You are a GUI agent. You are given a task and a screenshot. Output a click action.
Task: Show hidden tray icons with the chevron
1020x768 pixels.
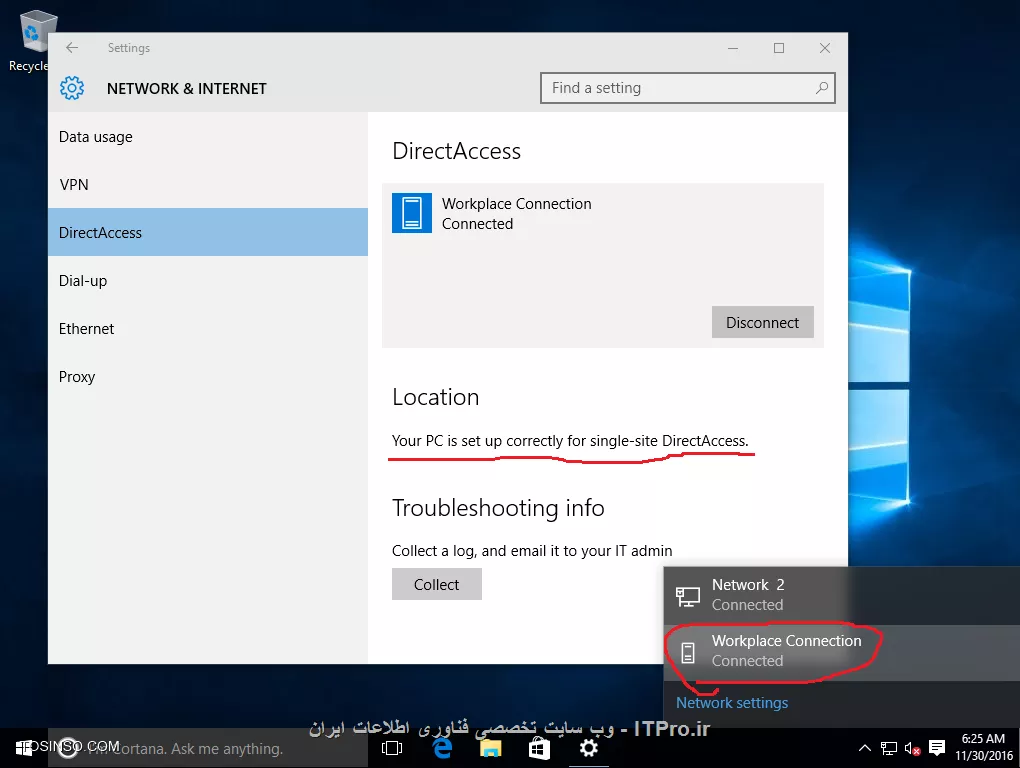[865, 748]
